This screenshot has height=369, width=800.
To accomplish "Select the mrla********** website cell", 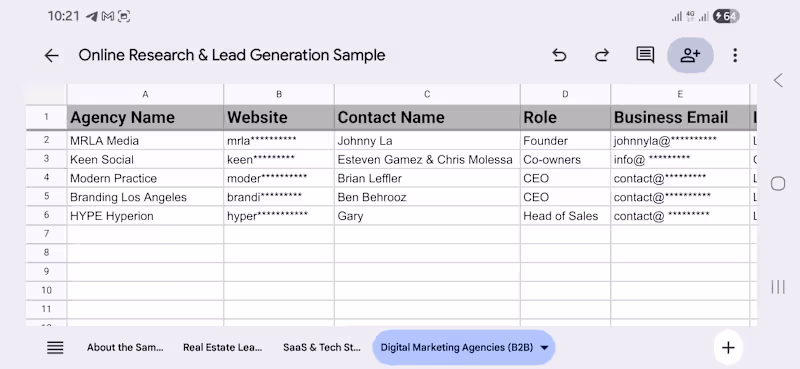I will pos(279,140).
